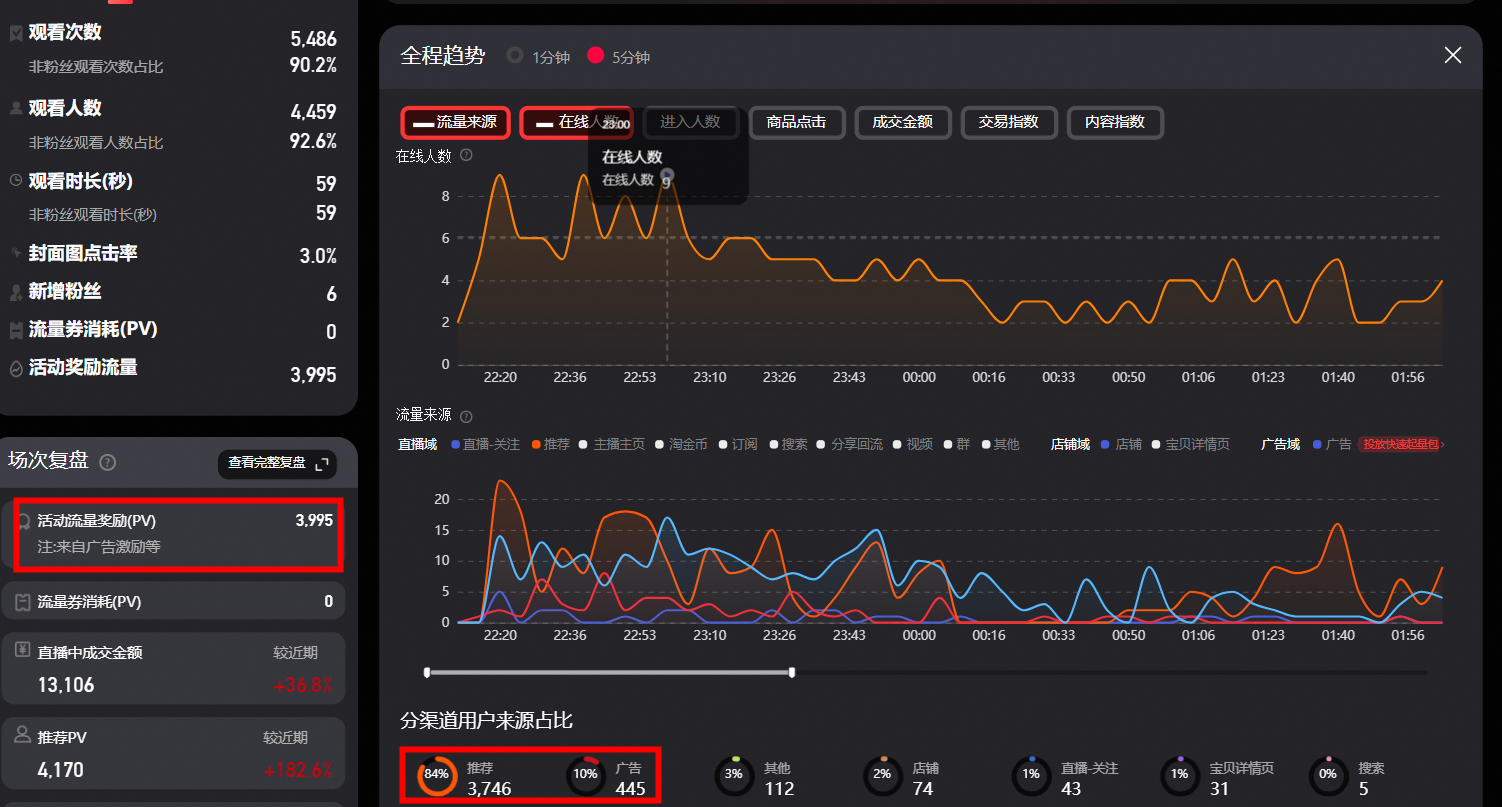Image resolution: width=1502 pixels, height=807 pixels.
Task: Click help icon beside 流量来源 chart title
Action: [466, 415]
